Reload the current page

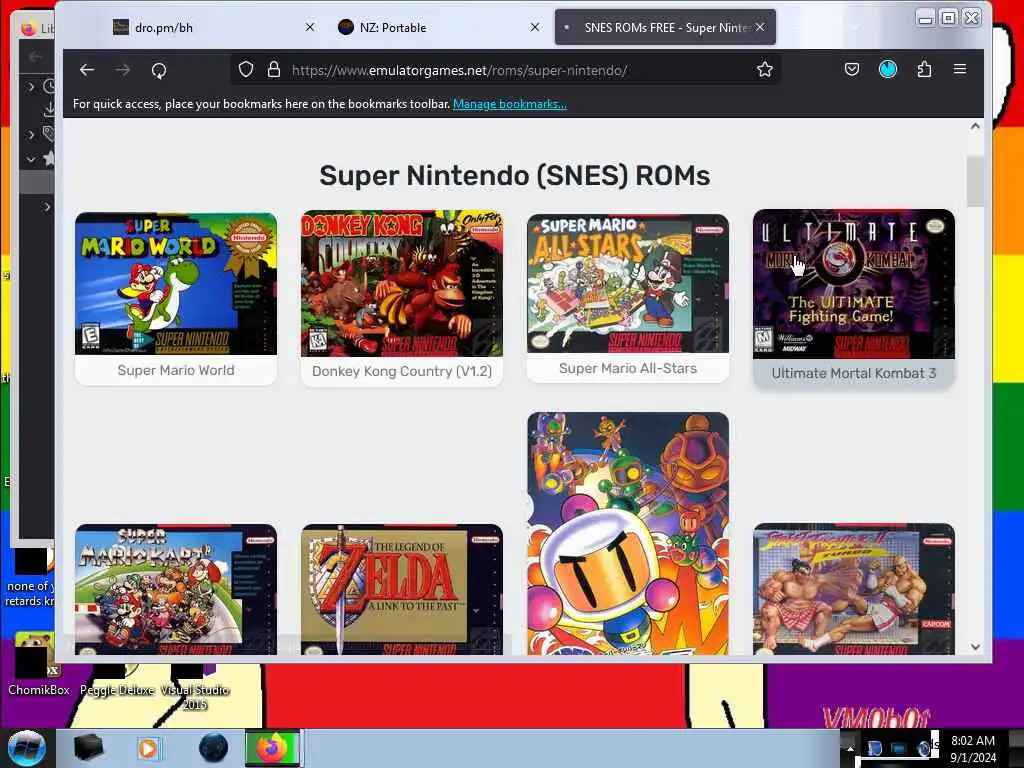(159, 71)
